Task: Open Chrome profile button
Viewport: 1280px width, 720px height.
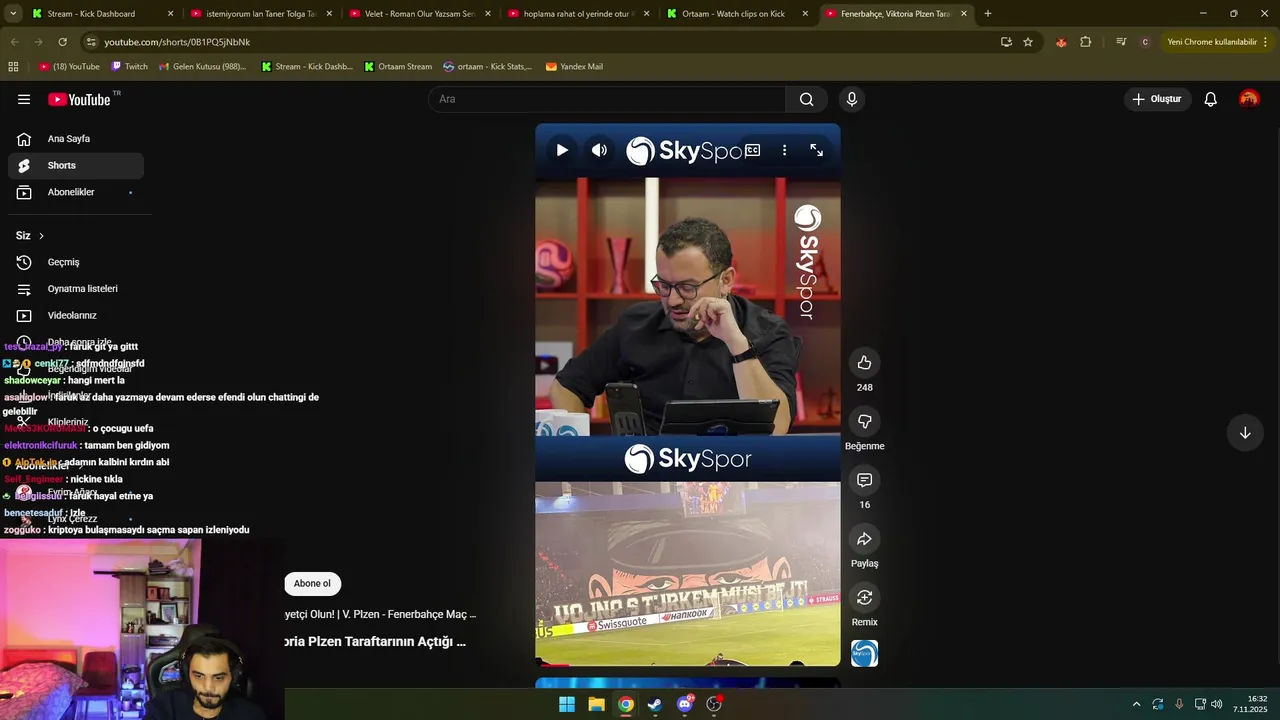Action: coord(1145,42)
